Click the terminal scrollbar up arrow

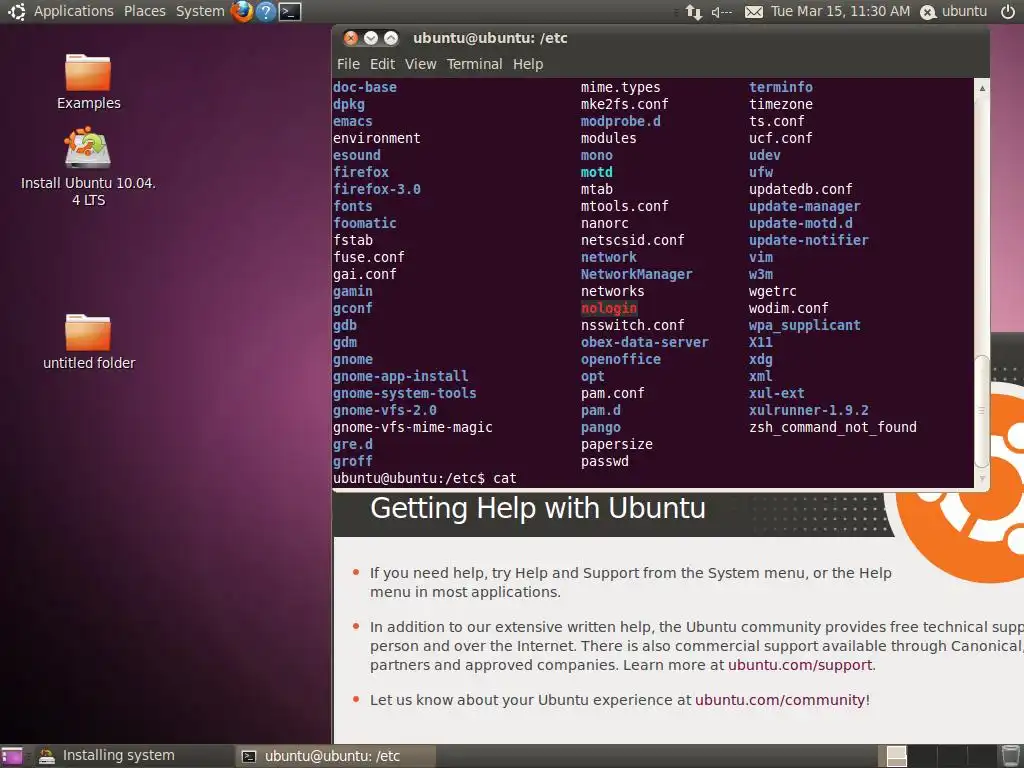point(982,88)
